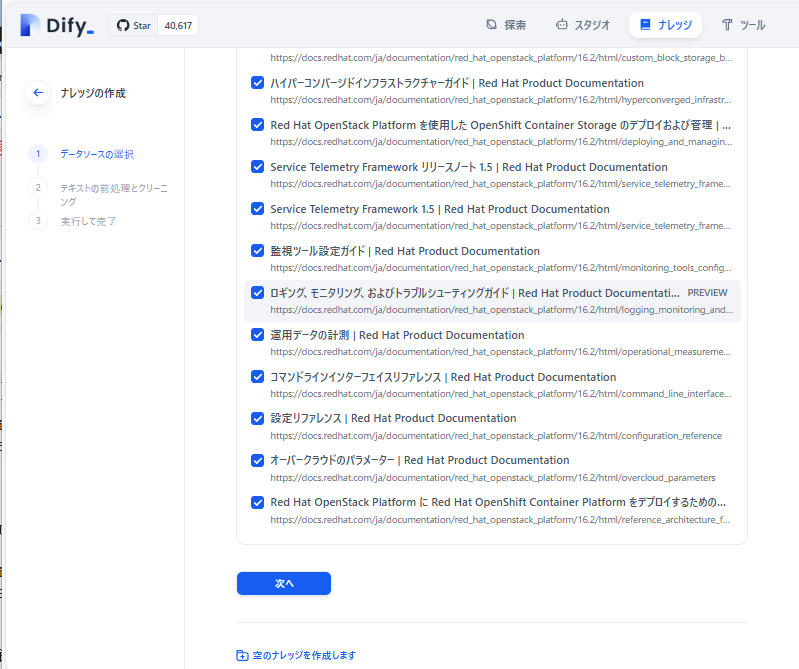Switch to the ナレッジ (Knowledge) tab
Screen dimensions: 799x669
point(665,25)
